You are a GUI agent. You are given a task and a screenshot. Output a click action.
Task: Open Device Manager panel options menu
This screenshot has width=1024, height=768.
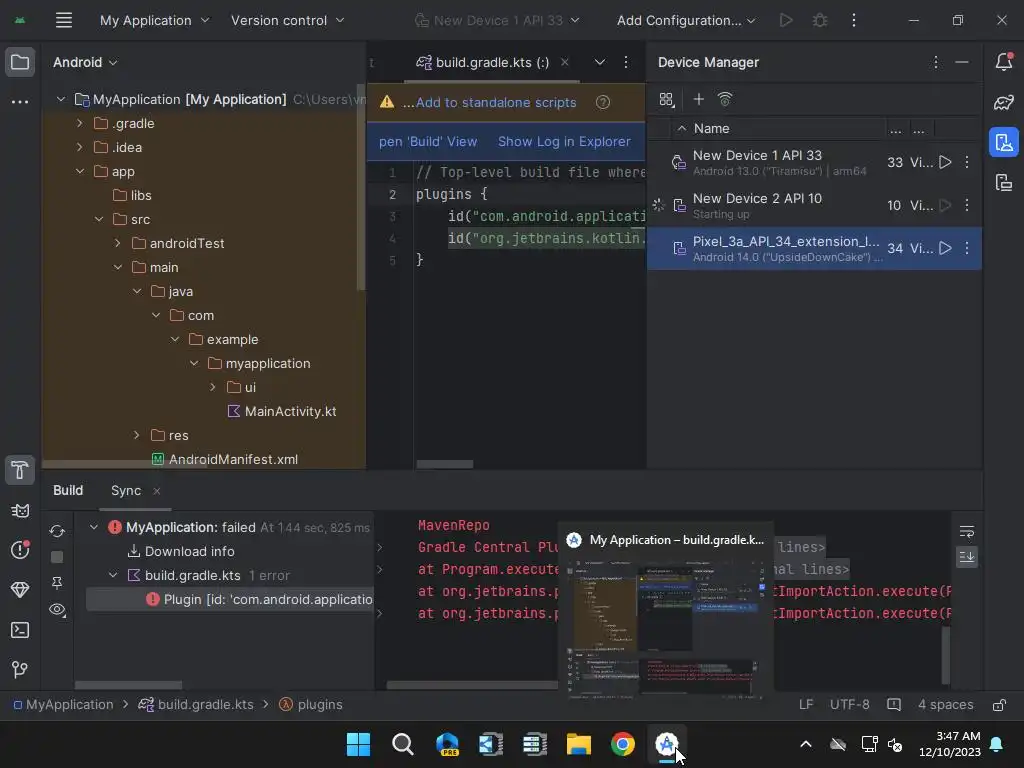[936, 62]
